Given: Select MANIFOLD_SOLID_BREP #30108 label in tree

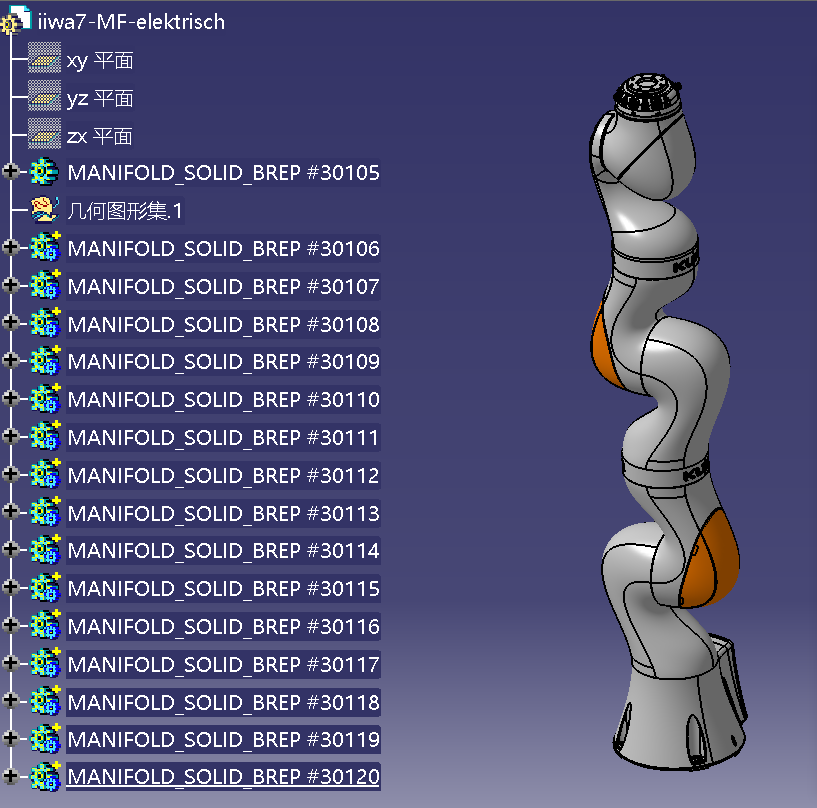Looking at the screenshot, I should tap(223, 324).
